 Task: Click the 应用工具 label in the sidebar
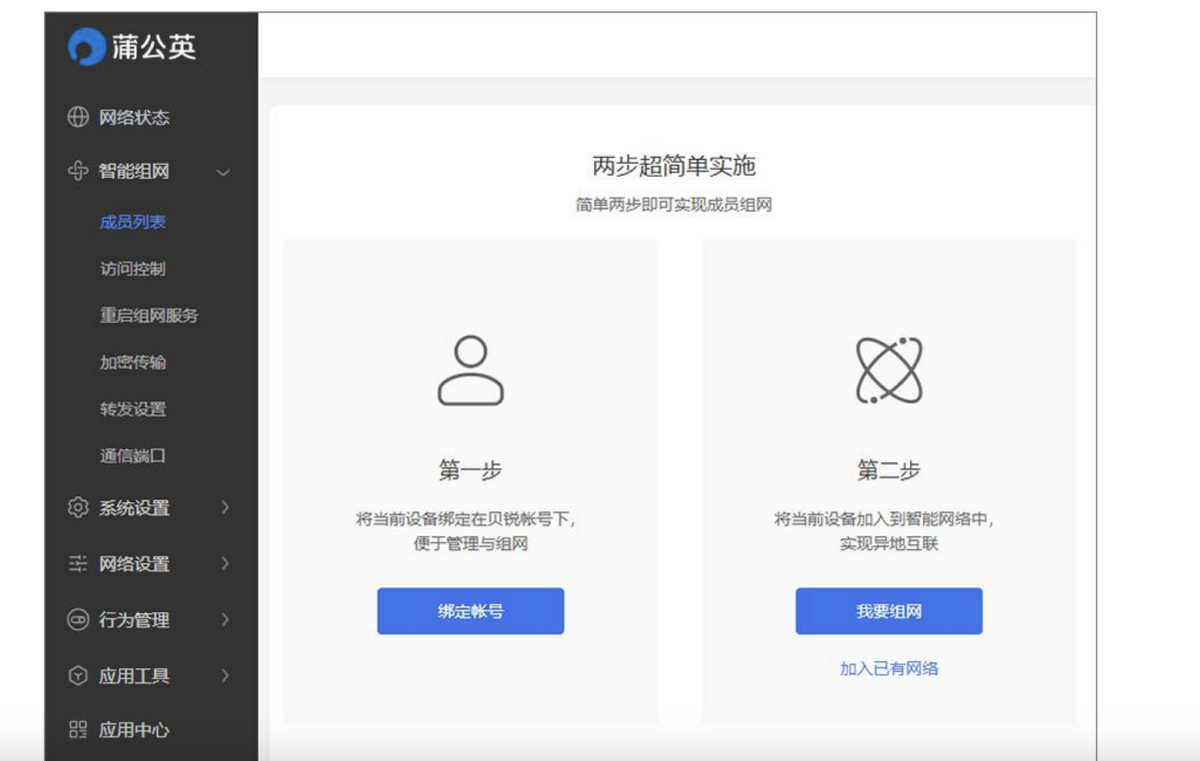pos(134,676)
